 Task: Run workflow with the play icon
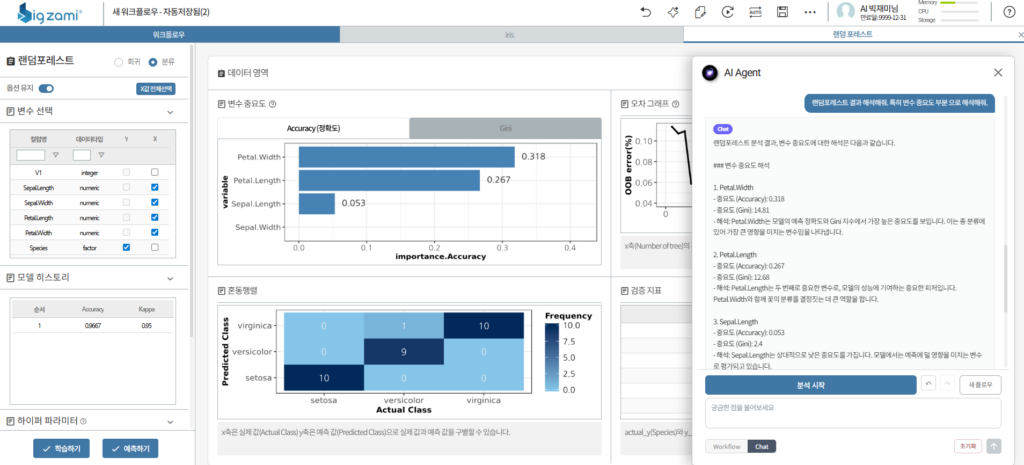pyautogui.click(x=728, y=12)
